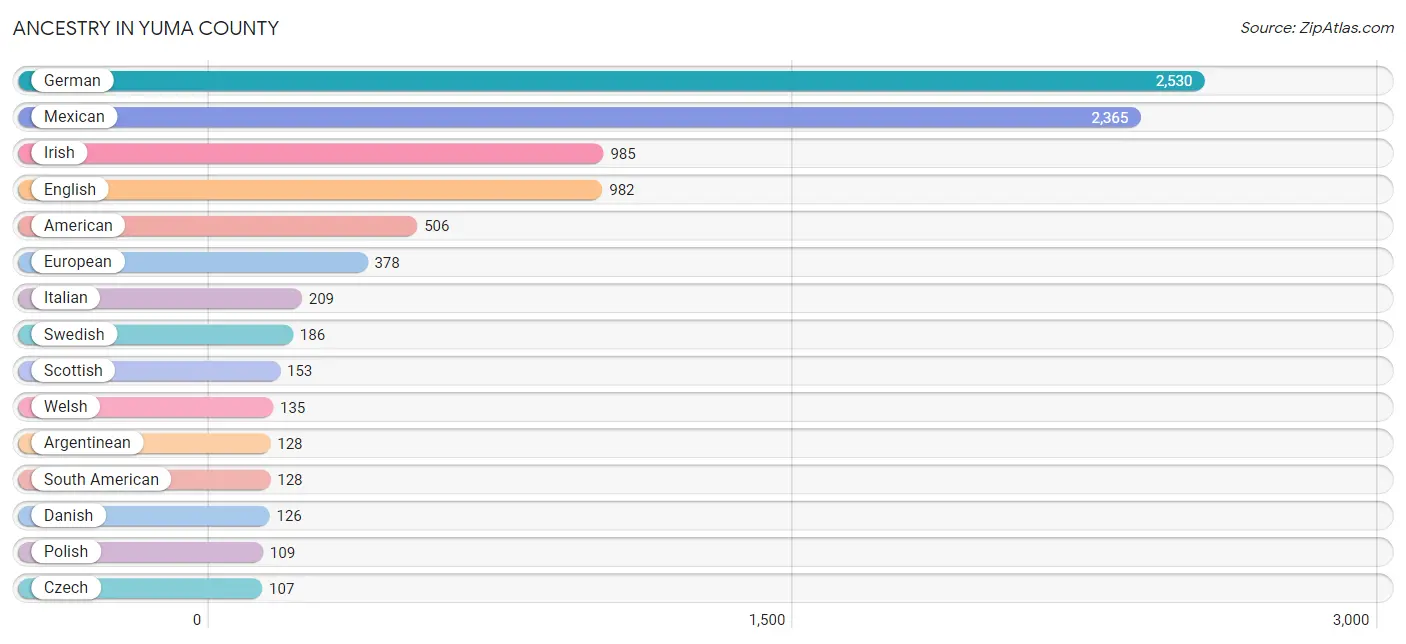The image size is (1406, 644).
Task: Click the 128 value beside Argentinean
Action: coord(290,444)
